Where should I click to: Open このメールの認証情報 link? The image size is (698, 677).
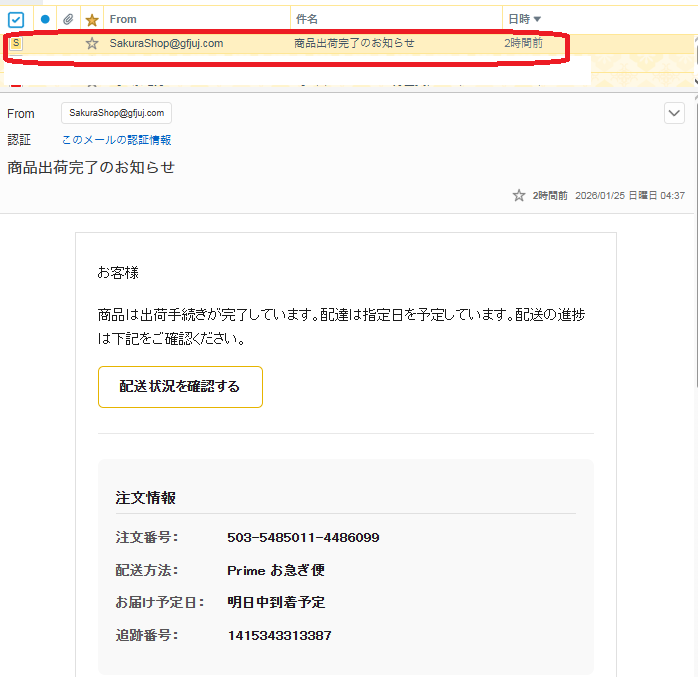pyautogui.click(x=117, y=140)
